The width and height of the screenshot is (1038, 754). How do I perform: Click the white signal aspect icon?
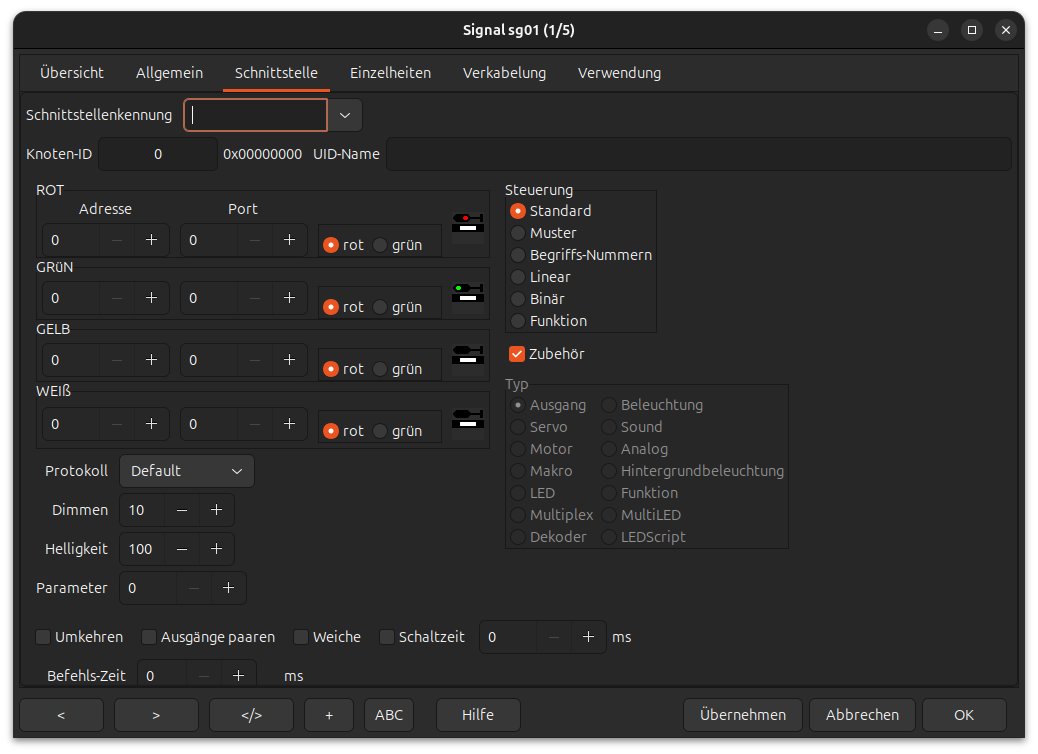click(x=467, y=420)
